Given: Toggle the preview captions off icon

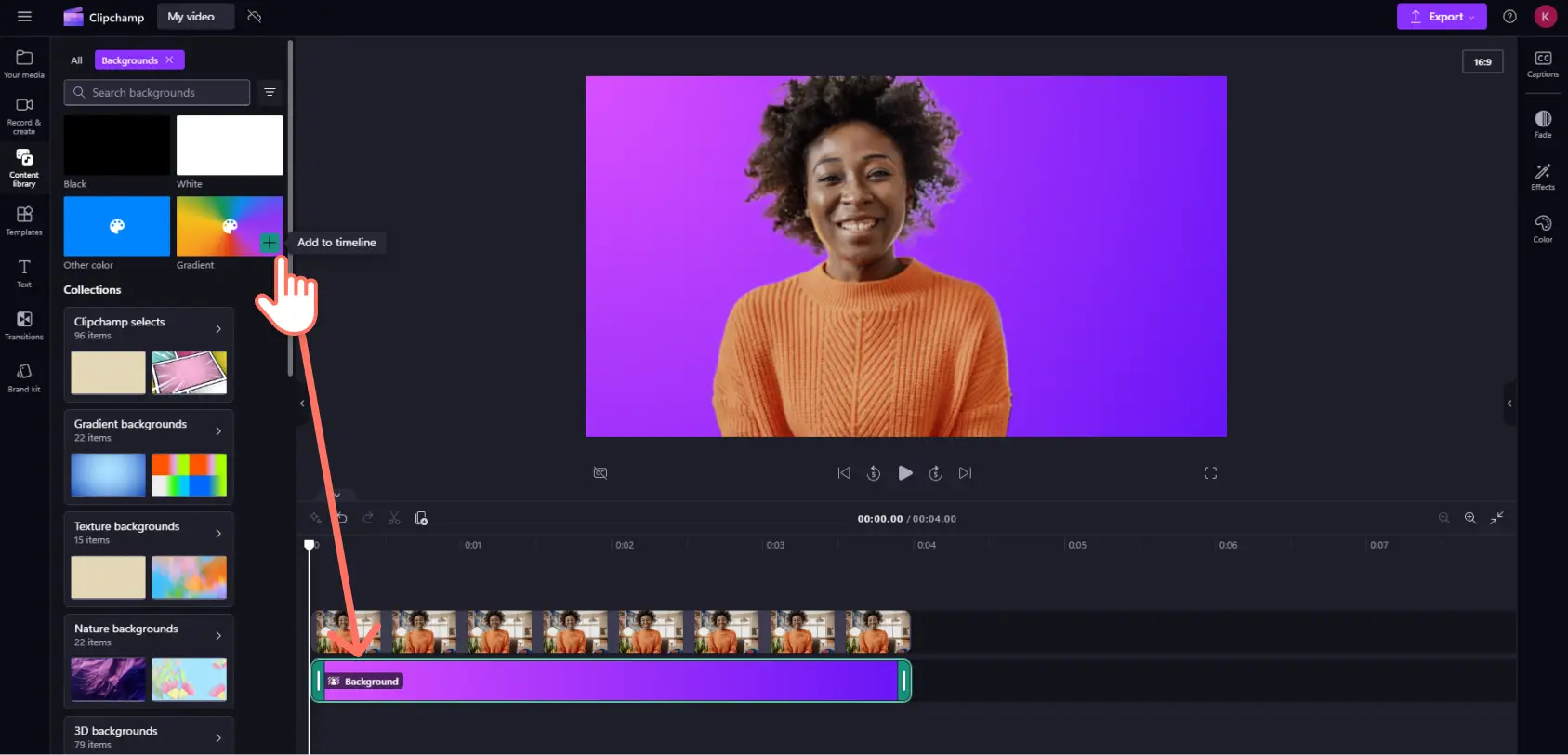Looking at the screenshot, I should [x=600, y=473].
